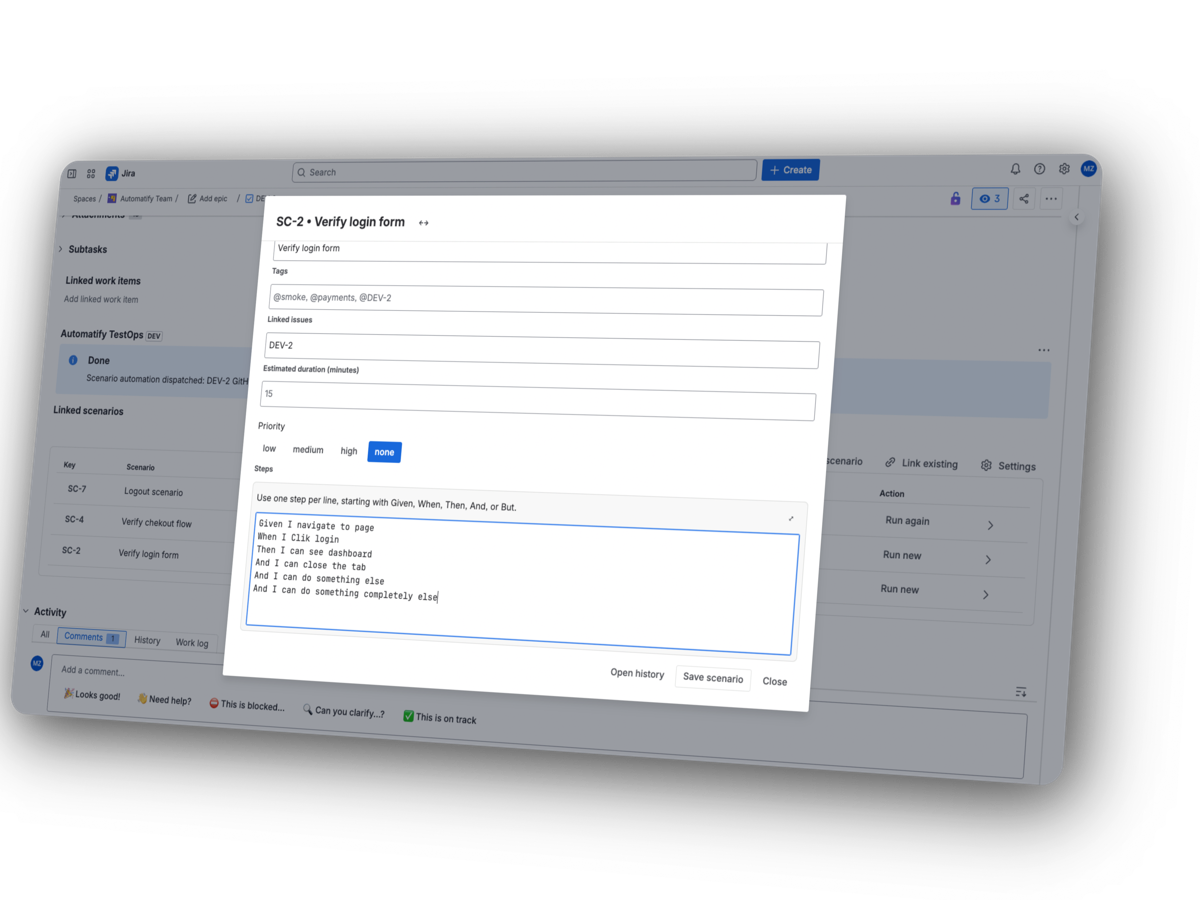Collapse the Activity section
The image size is (1200, 900).
coord(26,611)
